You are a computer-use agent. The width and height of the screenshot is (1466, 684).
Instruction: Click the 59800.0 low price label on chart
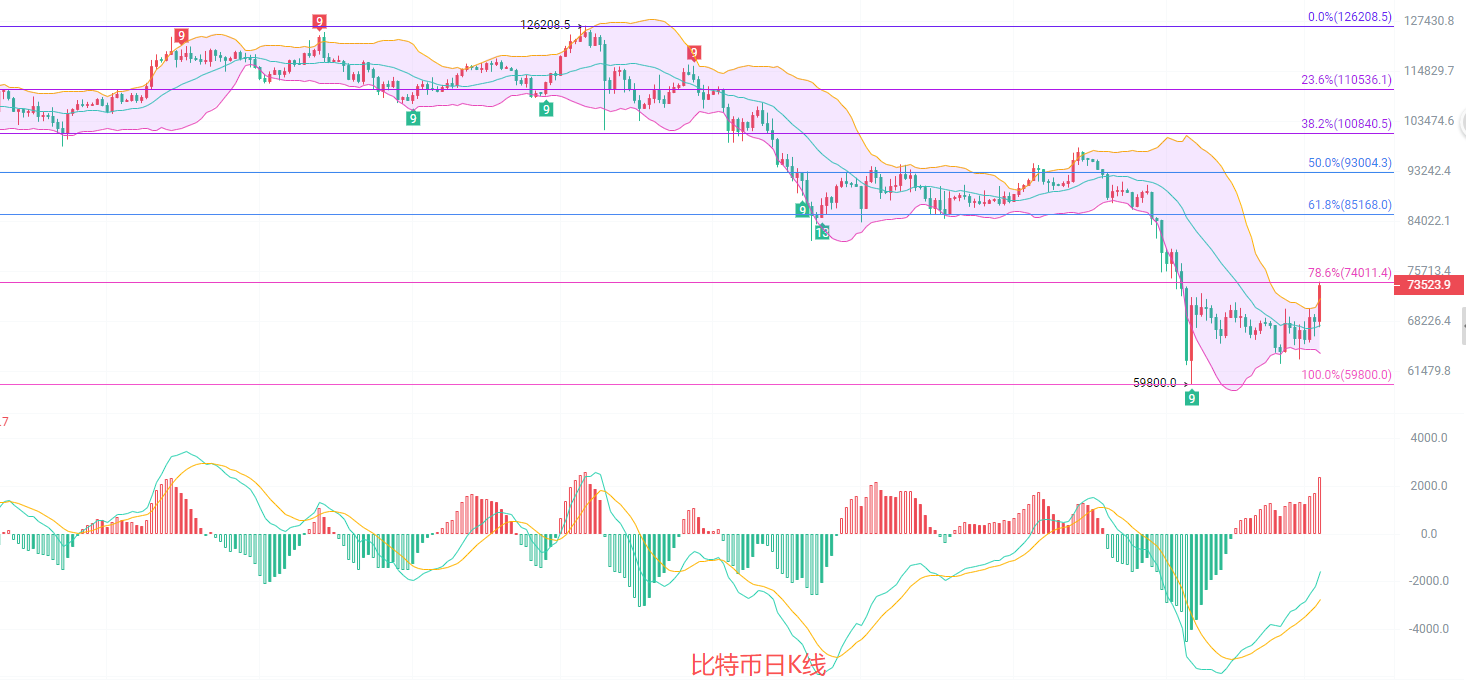1154,382
